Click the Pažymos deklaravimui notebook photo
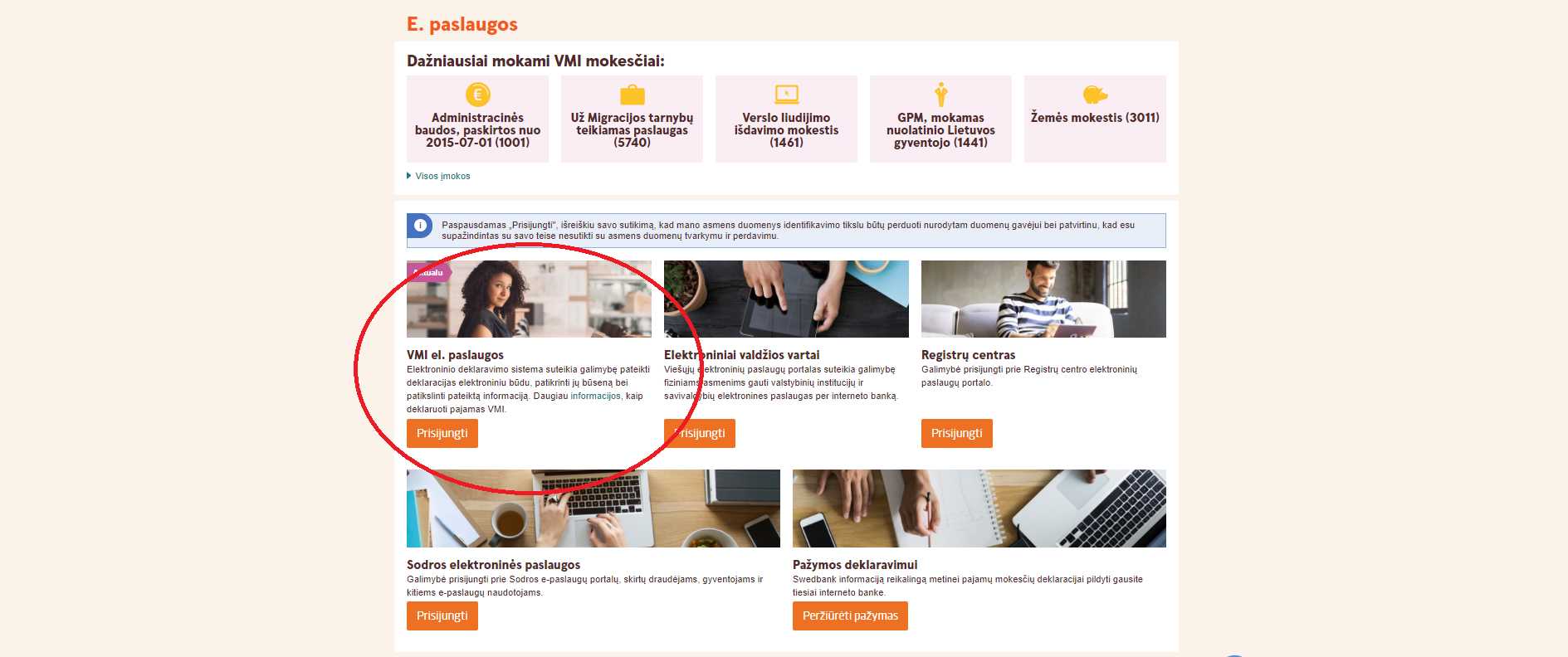The height and width of the screenshot is (657, 1568). pyautogui.click(x=979, y=509)
